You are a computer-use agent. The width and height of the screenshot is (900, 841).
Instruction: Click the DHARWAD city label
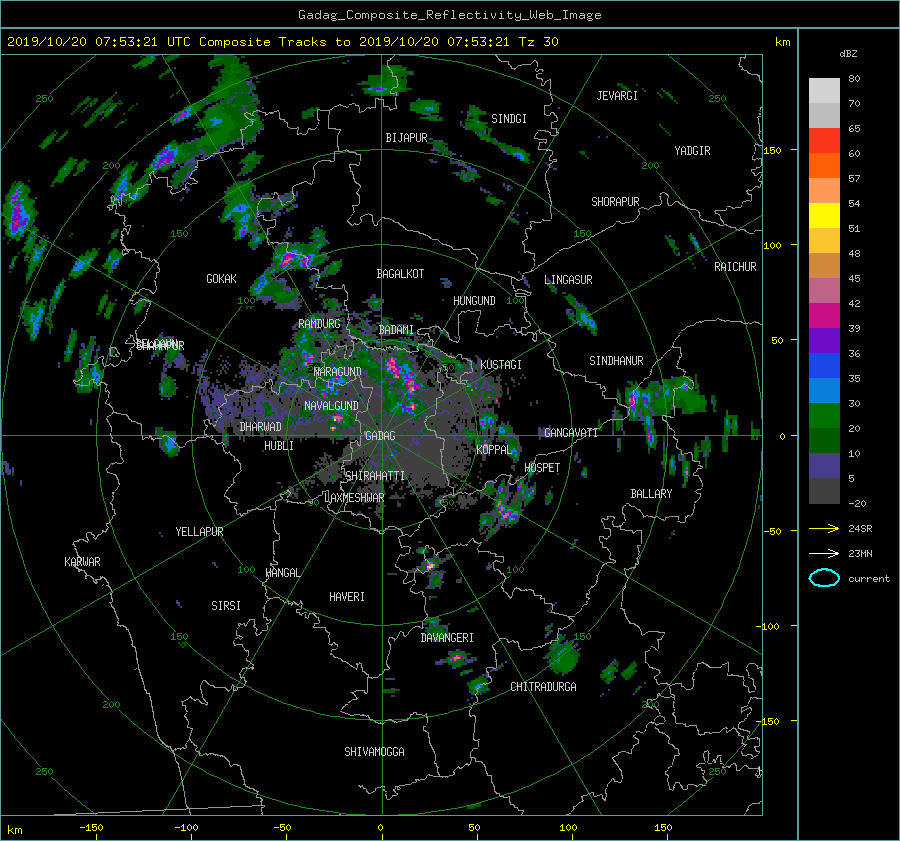click(260, 427)
